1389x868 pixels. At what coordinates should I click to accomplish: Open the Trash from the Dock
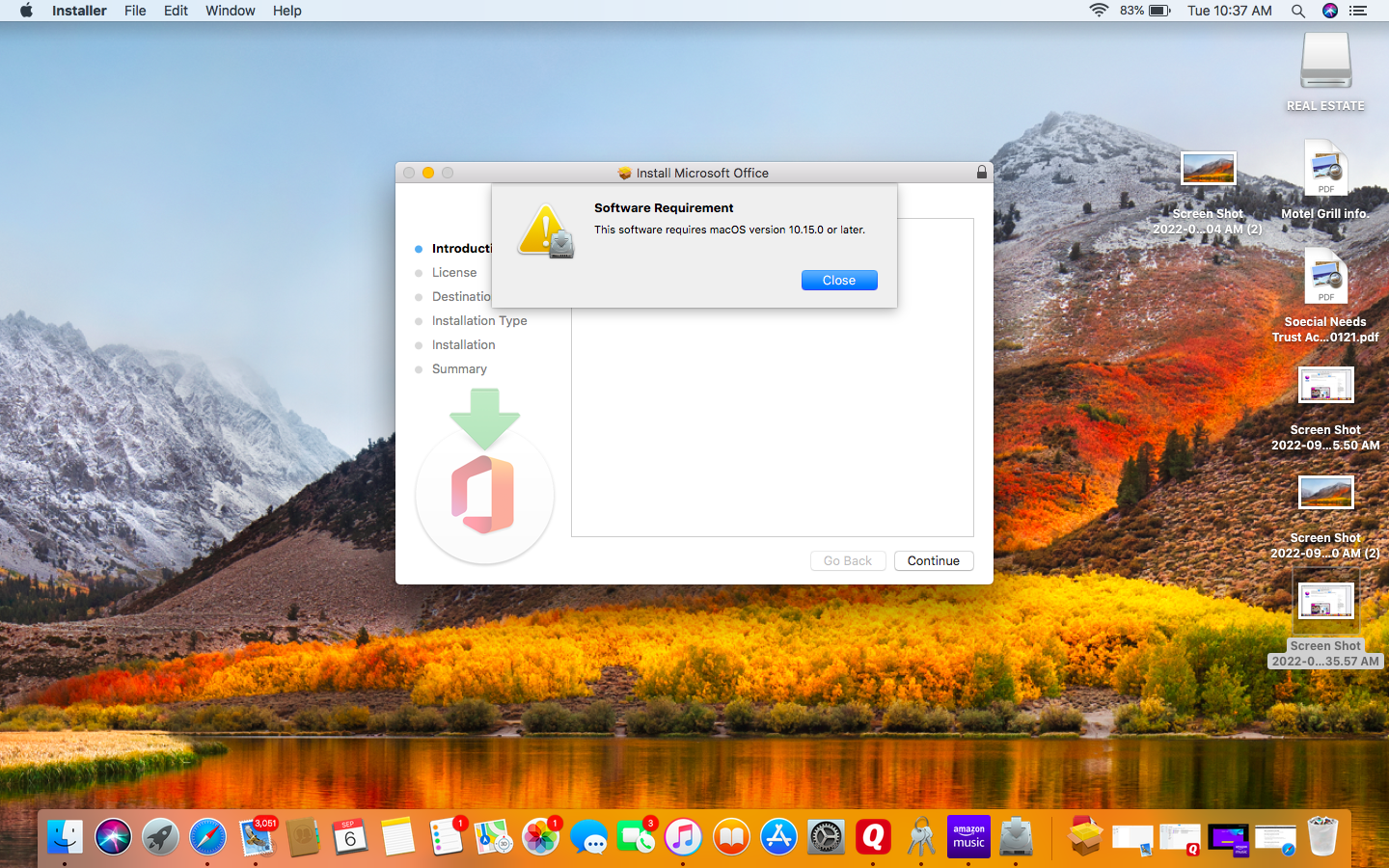1322,836
